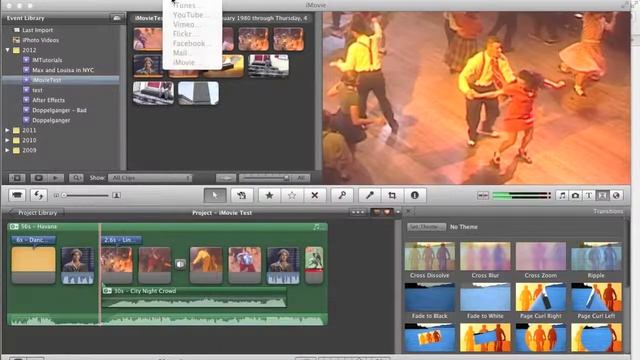
Task: Click the three-dot button in project header
Action: [358, 212]
